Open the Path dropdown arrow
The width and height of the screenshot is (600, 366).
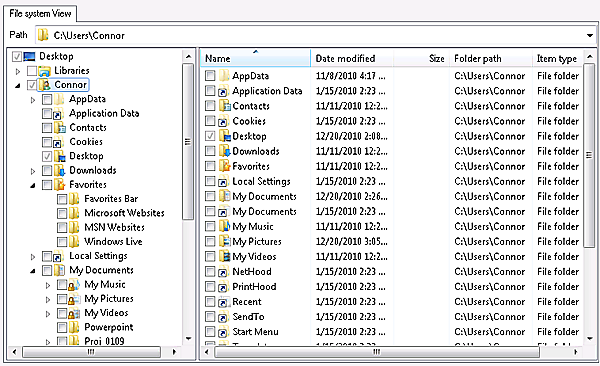(x=590, y=36)
